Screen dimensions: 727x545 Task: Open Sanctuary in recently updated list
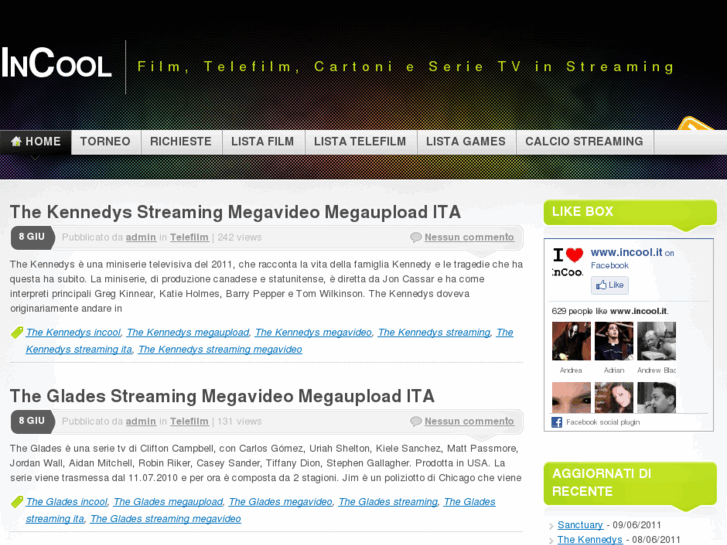click(x=580, y=525)
